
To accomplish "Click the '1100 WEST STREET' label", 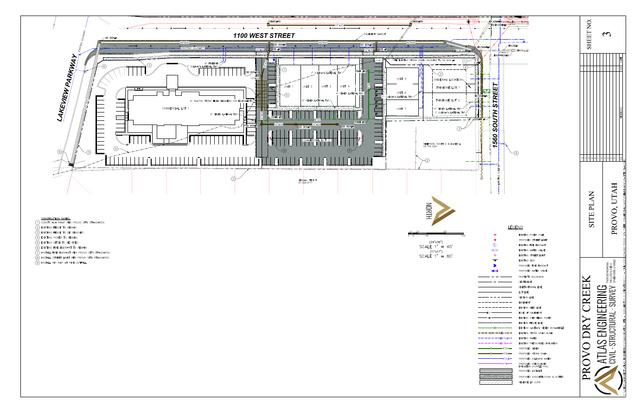I will point(264,36).
